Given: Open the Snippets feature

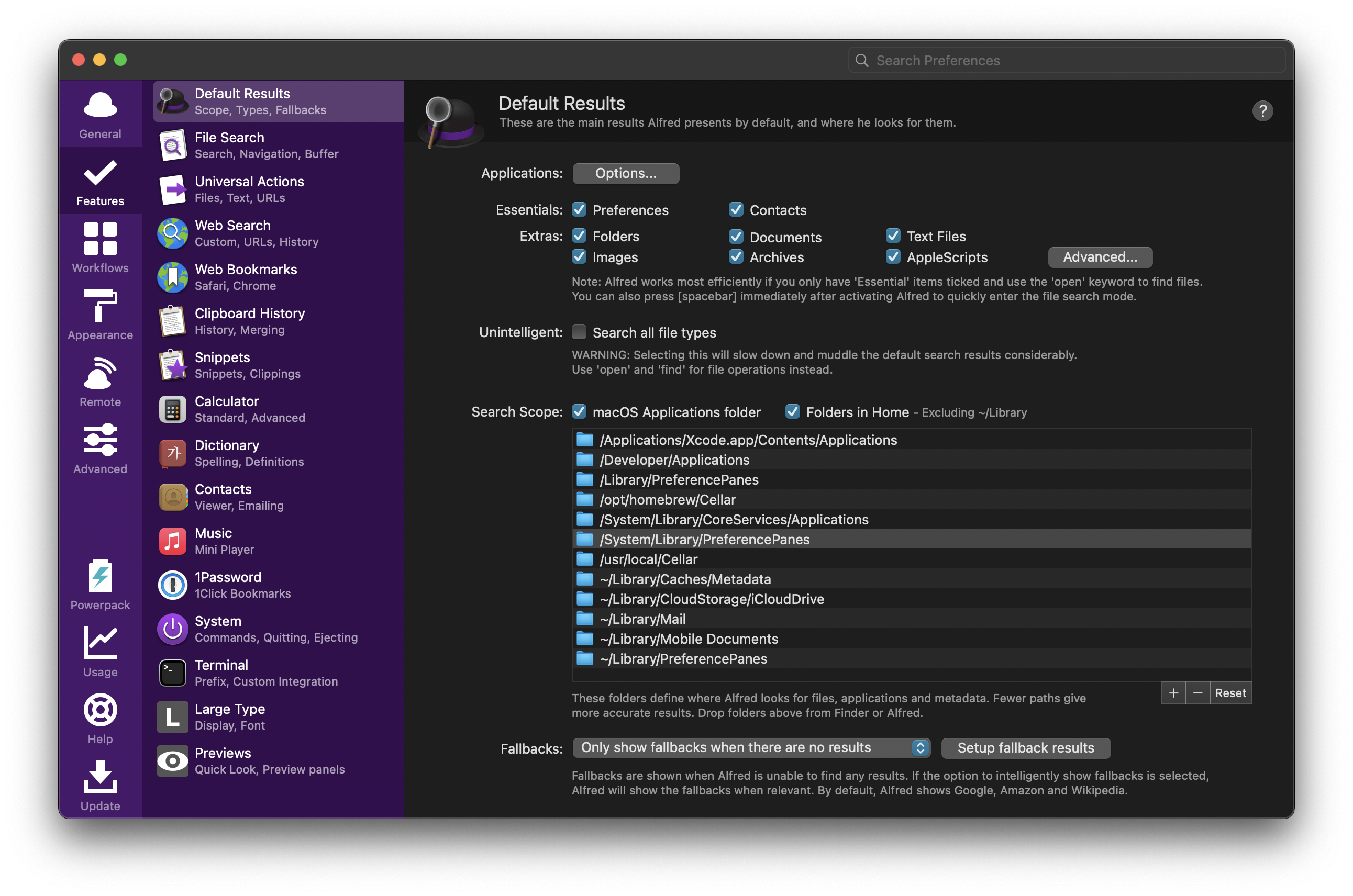Looking at the screenshot, I should [x=279, y=366].
